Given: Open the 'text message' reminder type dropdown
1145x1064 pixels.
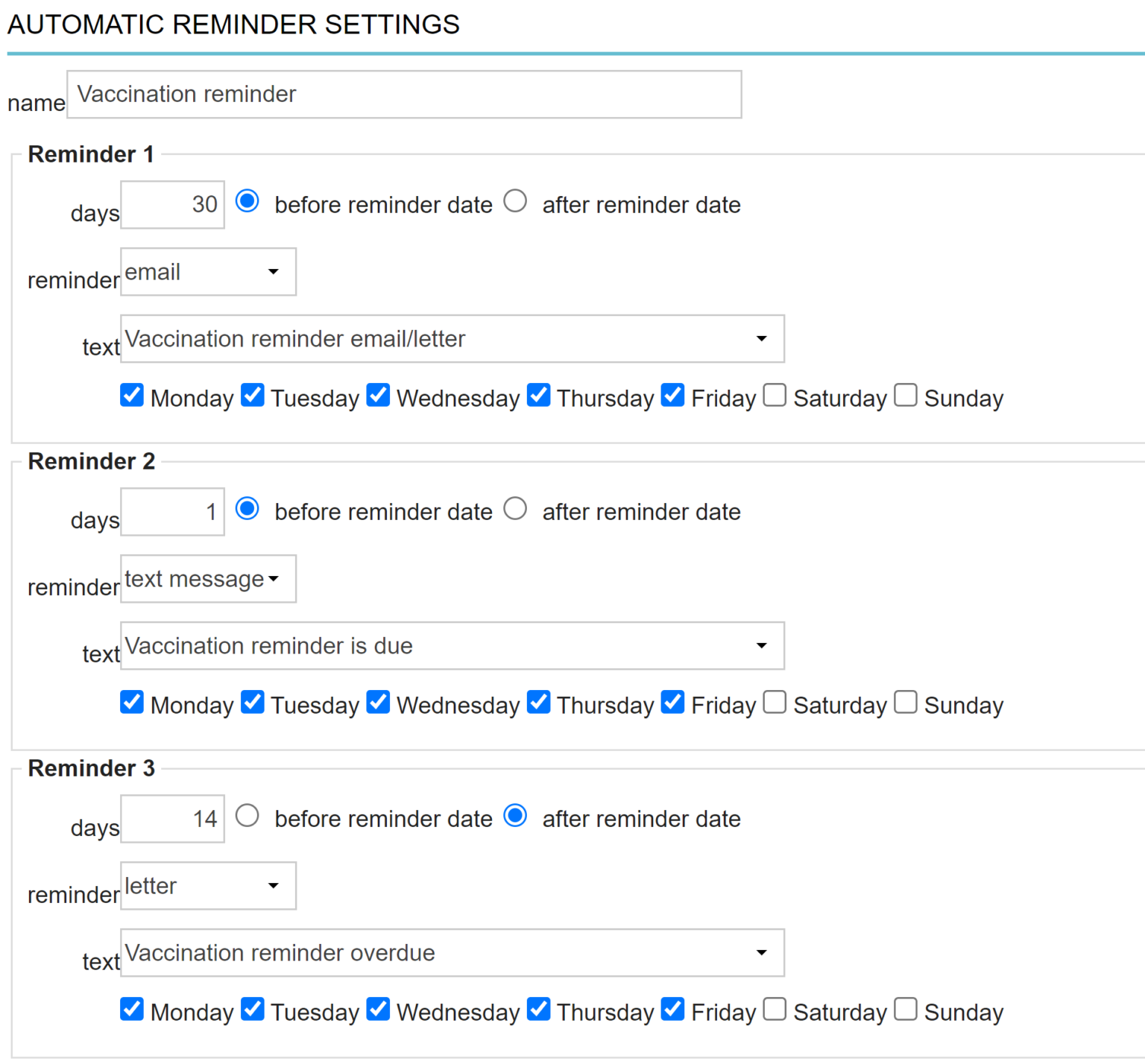Looking at the screenshot, I should click(x=208, y=579).
